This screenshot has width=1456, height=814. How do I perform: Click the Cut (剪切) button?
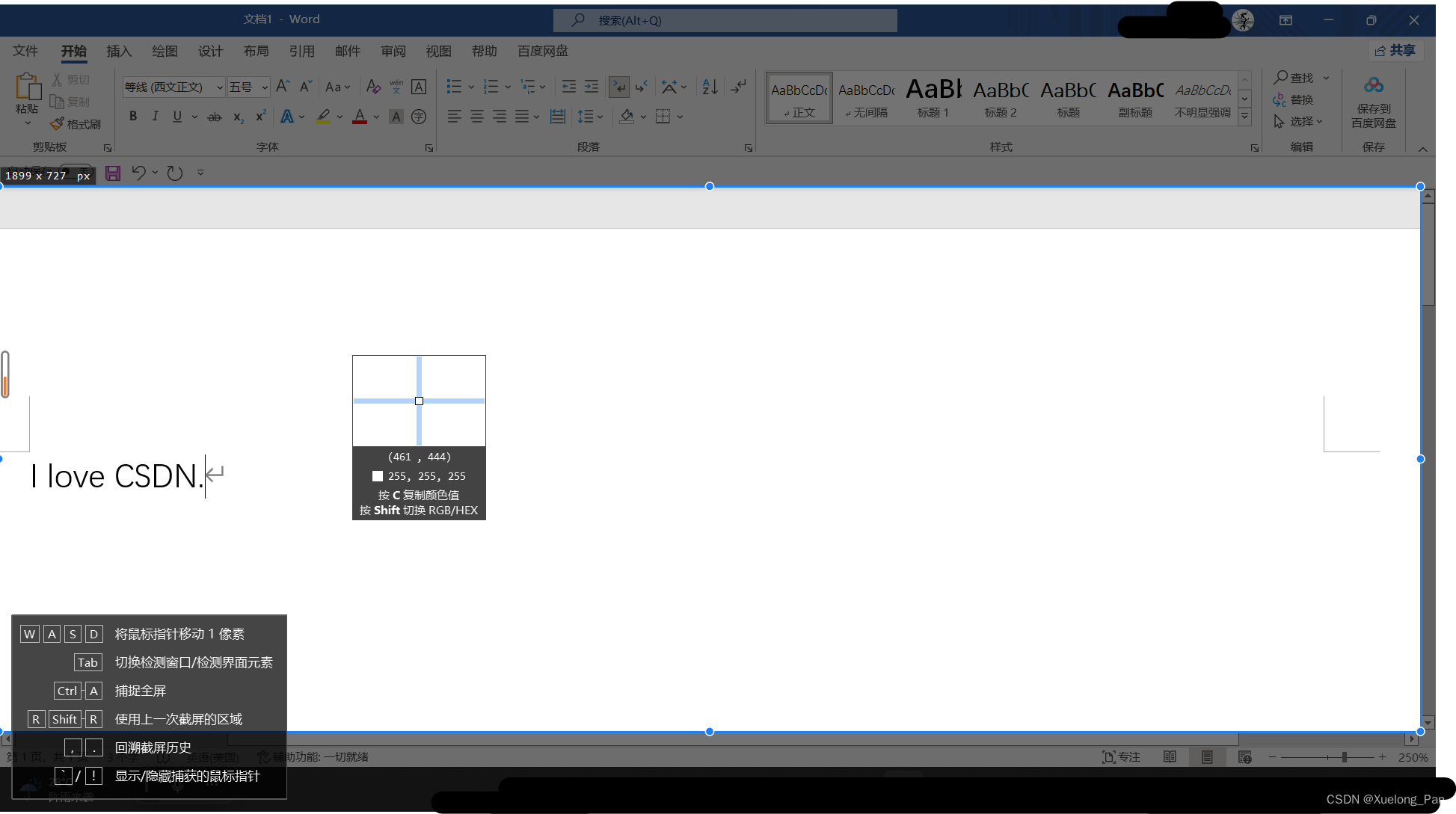pos(70,79)
